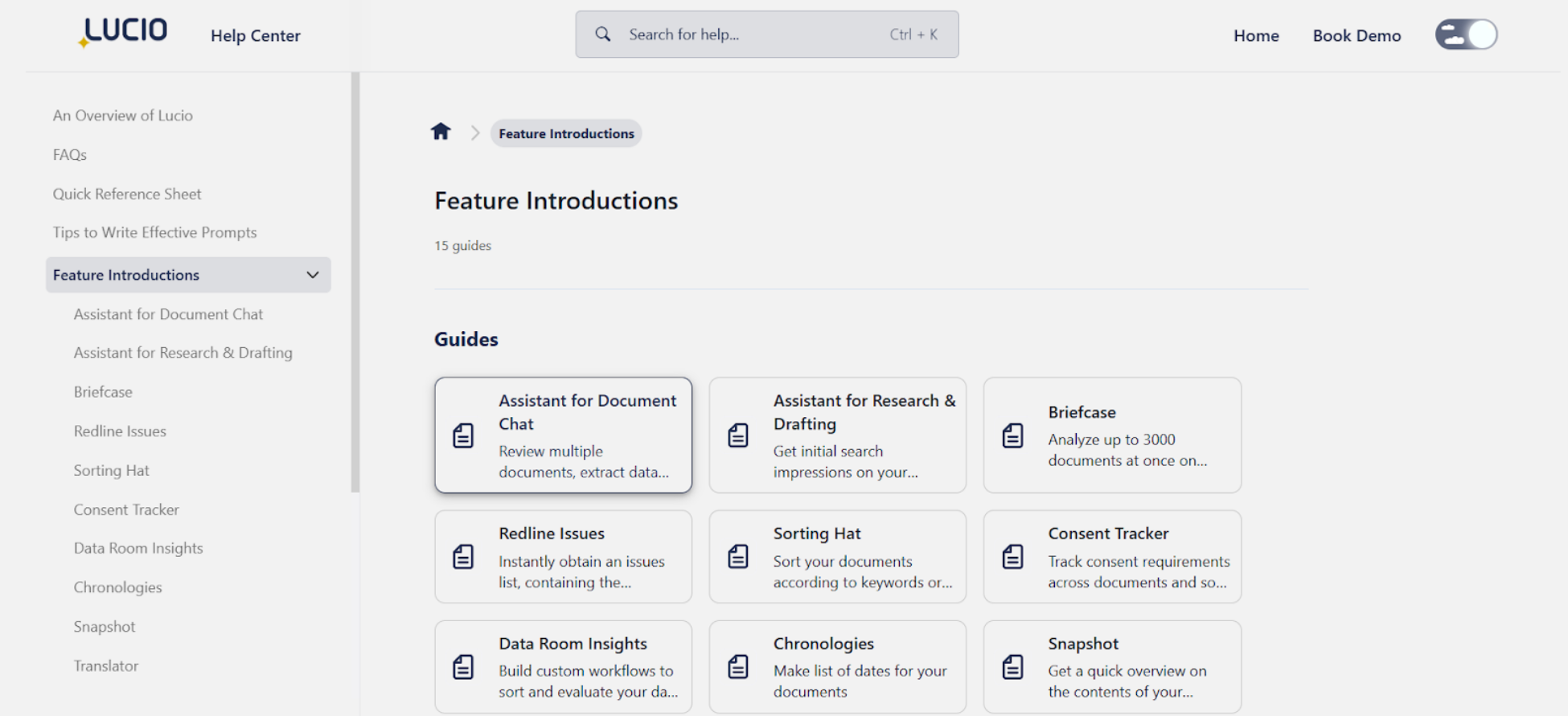Viewport: 1568px width, 716px height.
Task: Click the Chronologies guide document icon
Action: pyautogui.click(x=737, y=667)
